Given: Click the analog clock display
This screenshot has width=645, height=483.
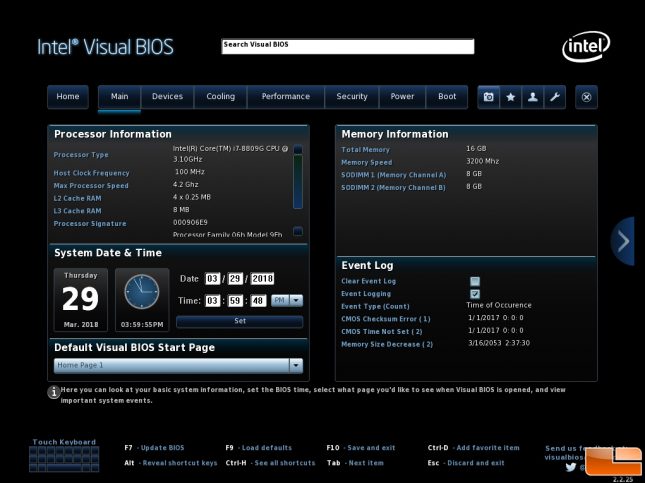Looking at the screenshot, I should pyautogui.click(x=142, y=292).
